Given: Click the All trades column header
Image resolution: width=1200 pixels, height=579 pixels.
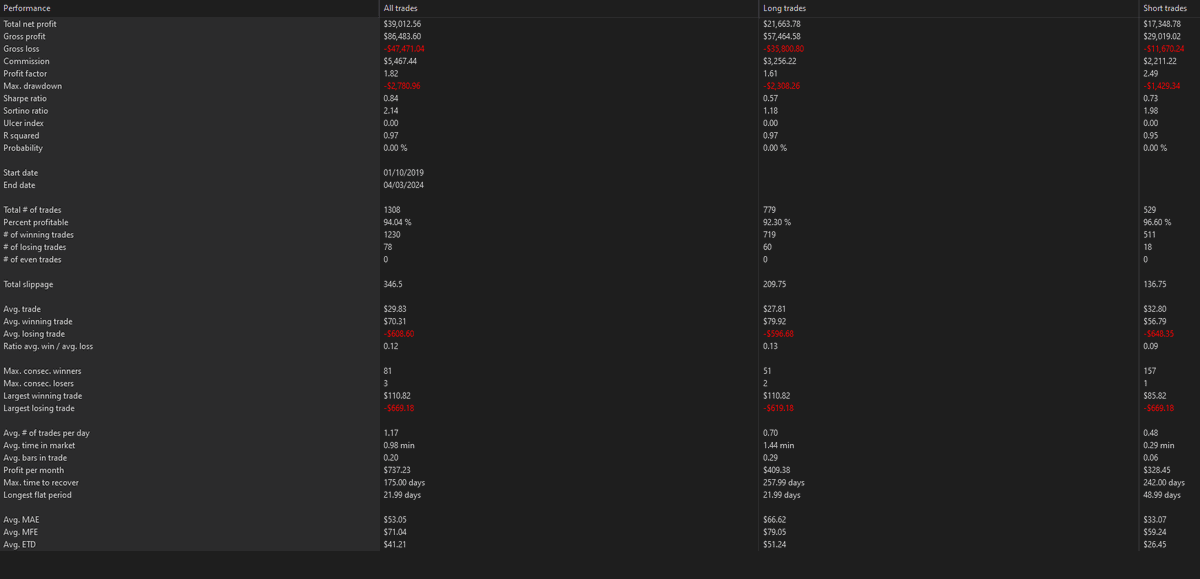Looking at the screenshot, I should click(x=400, y=8).
